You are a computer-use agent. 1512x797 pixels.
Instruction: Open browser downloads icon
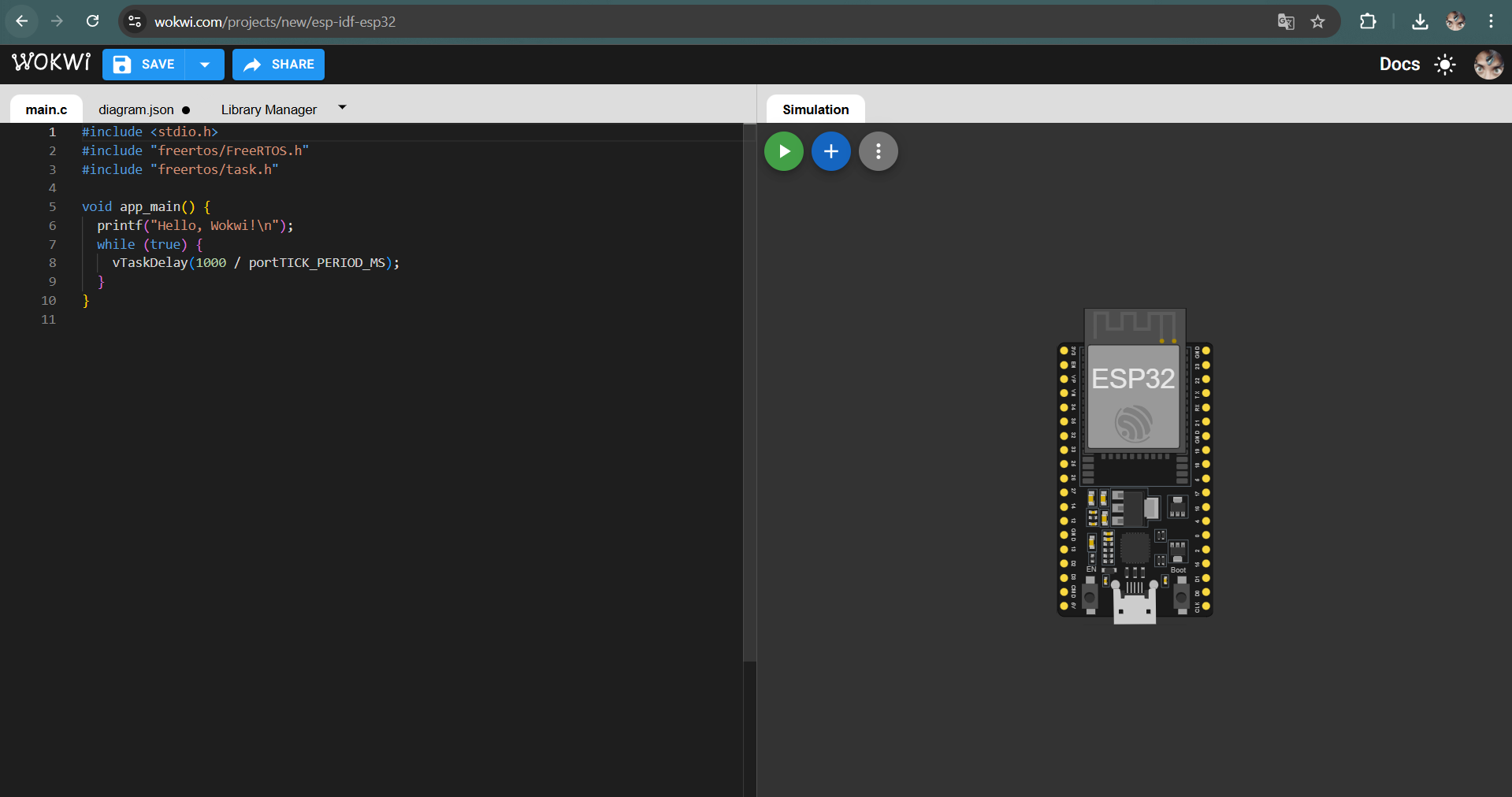pyautogui.click(x=1420, y=21)
